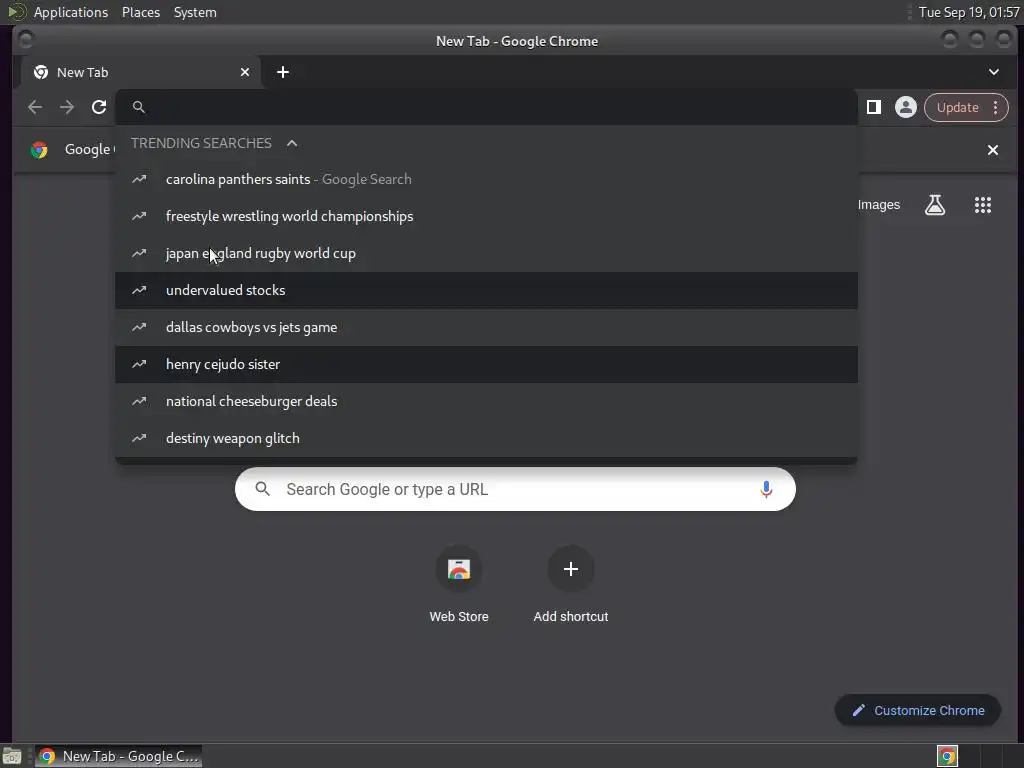Select henry cejudo sister suggestion
Viewport: 1024px width, 768px height.
coord(486,364)
